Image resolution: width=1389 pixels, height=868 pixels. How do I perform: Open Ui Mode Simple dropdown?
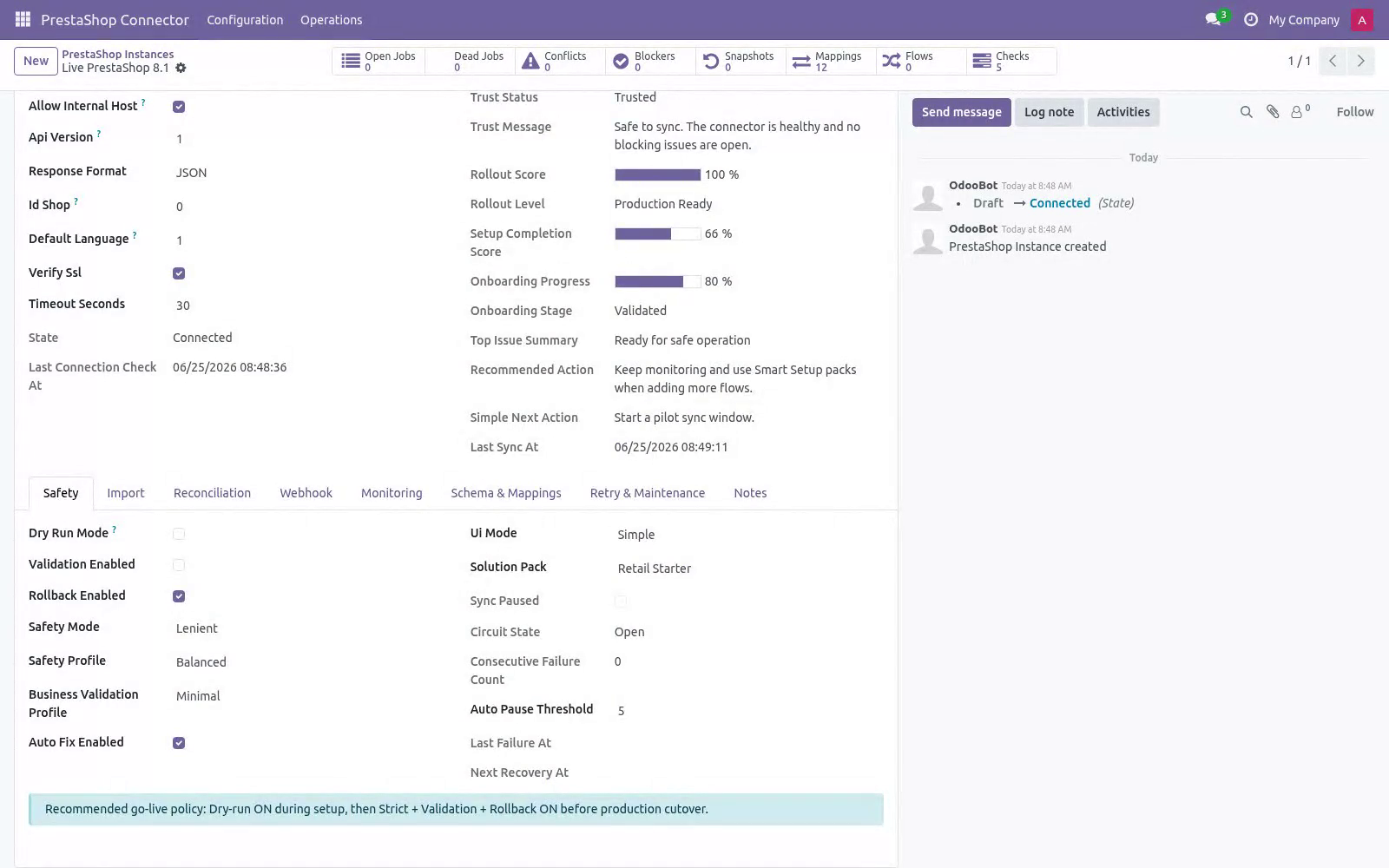point(748,535)
